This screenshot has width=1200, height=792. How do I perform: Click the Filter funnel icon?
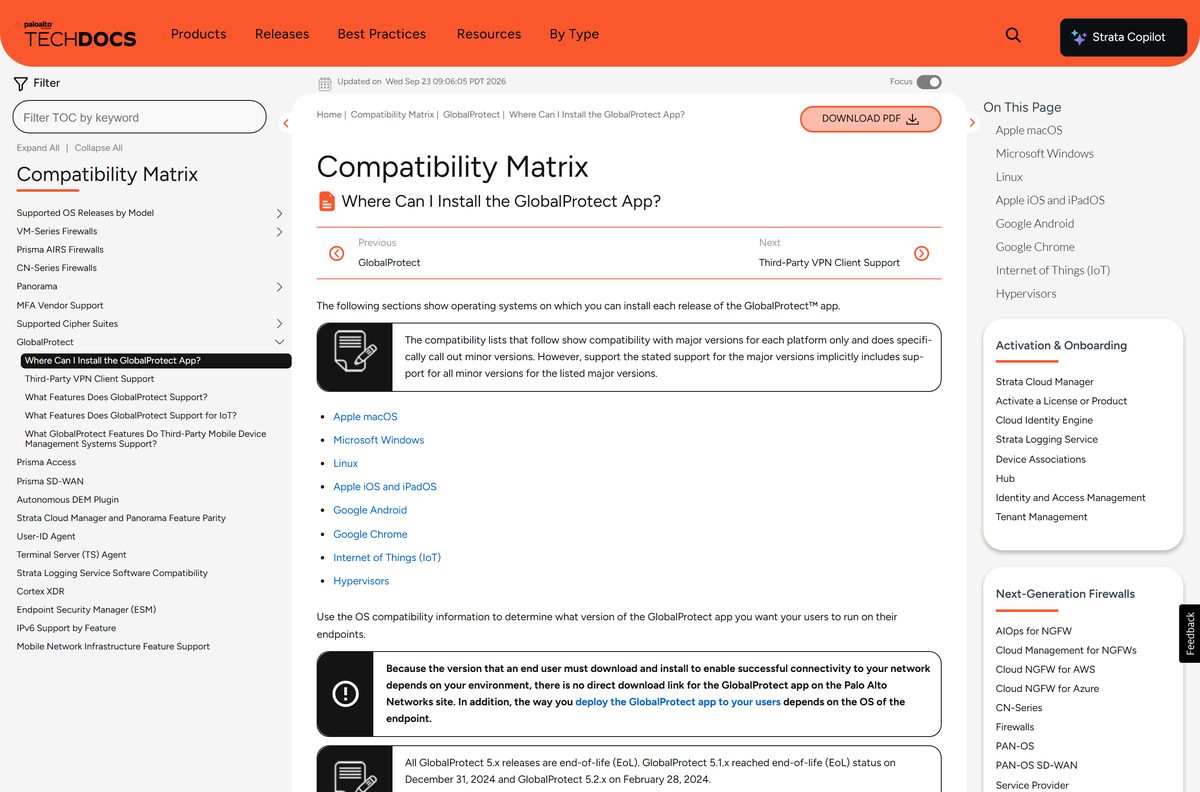20,83
